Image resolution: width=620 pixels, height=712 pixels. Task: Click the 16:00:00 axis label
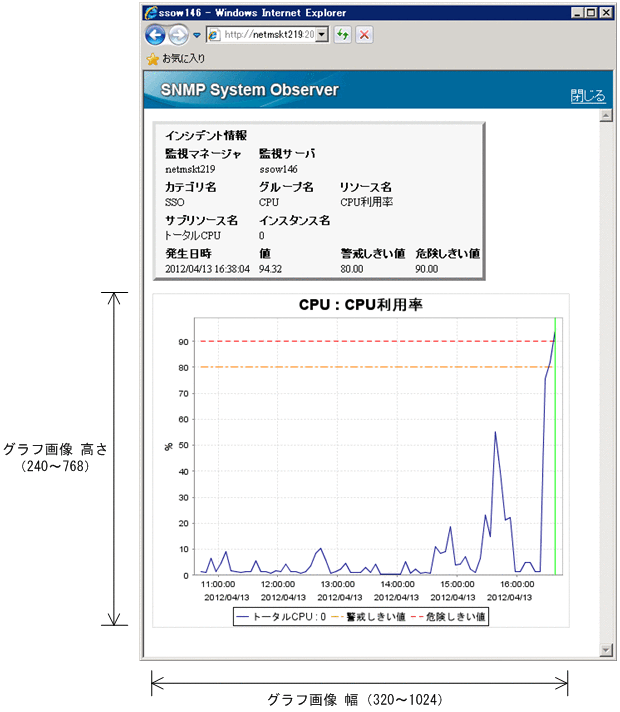tap(517, 584)
